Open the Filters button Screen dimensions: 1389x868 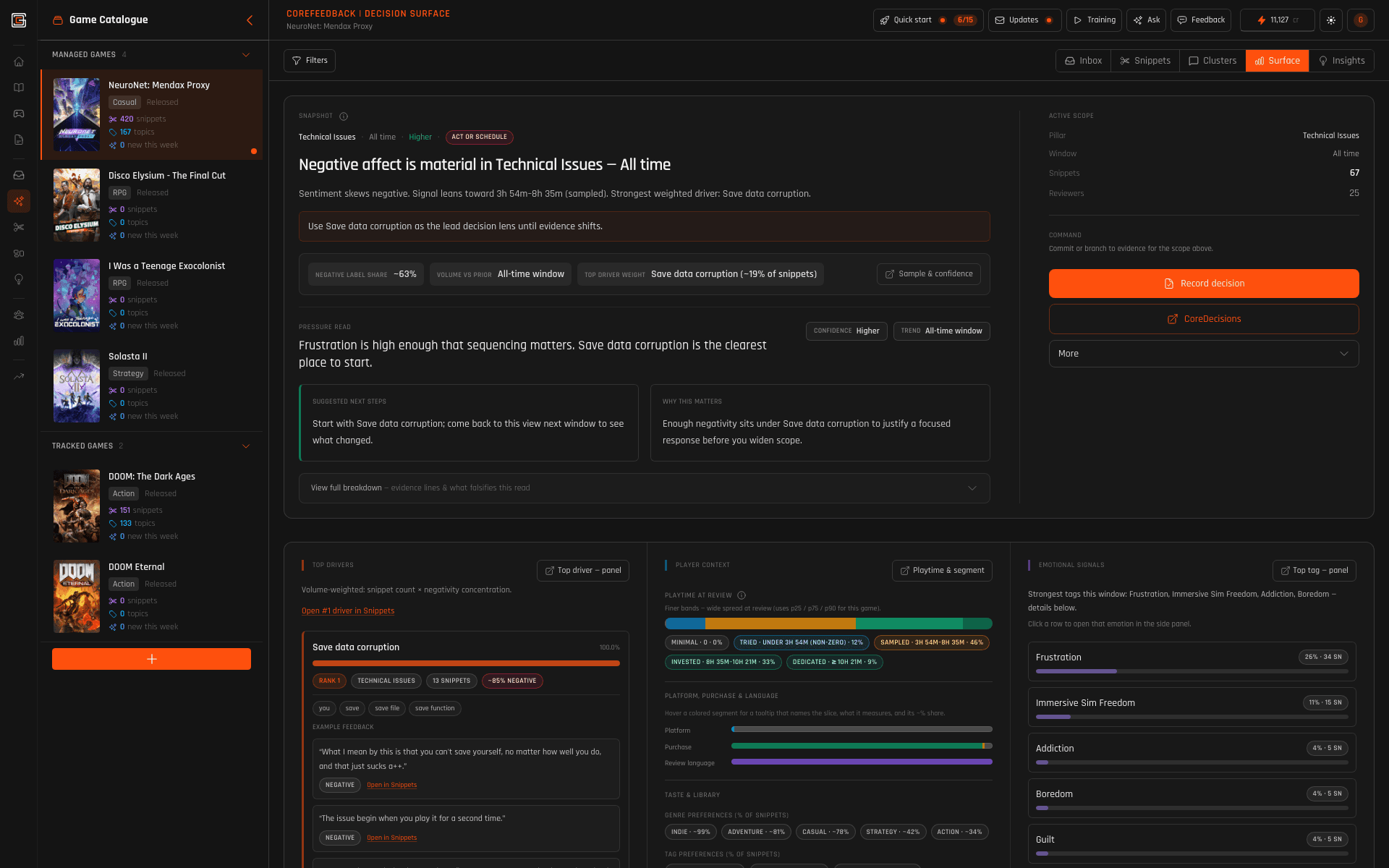coord(310,61)
